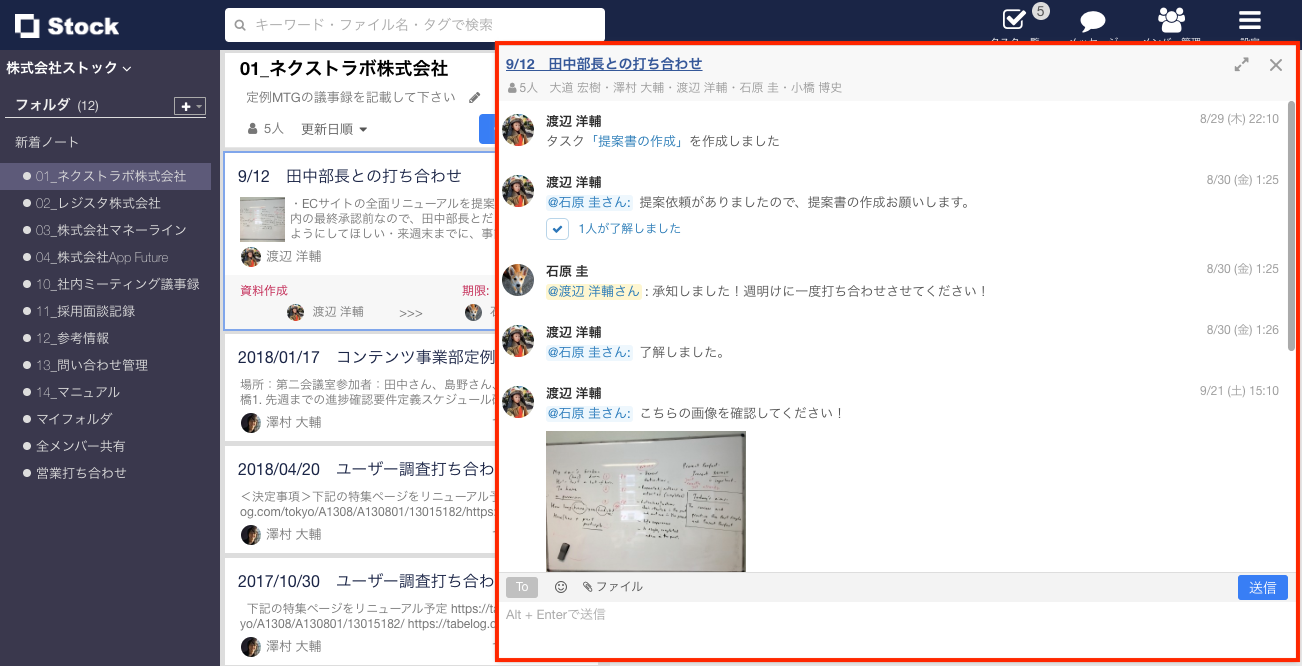Viewport: 1302px width, 666px height.
Task: Edit the note description using the pencil icon
Action: 473,97
